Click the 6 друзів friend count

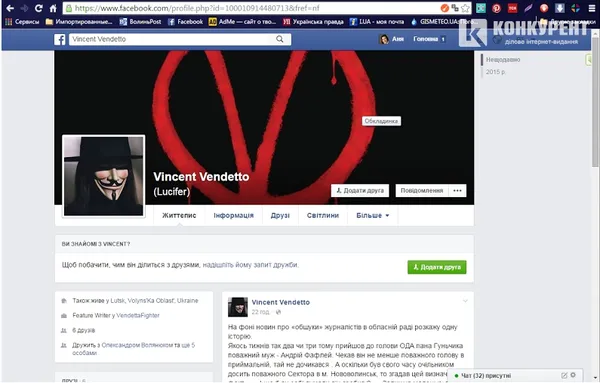click(x=84, y=330)
